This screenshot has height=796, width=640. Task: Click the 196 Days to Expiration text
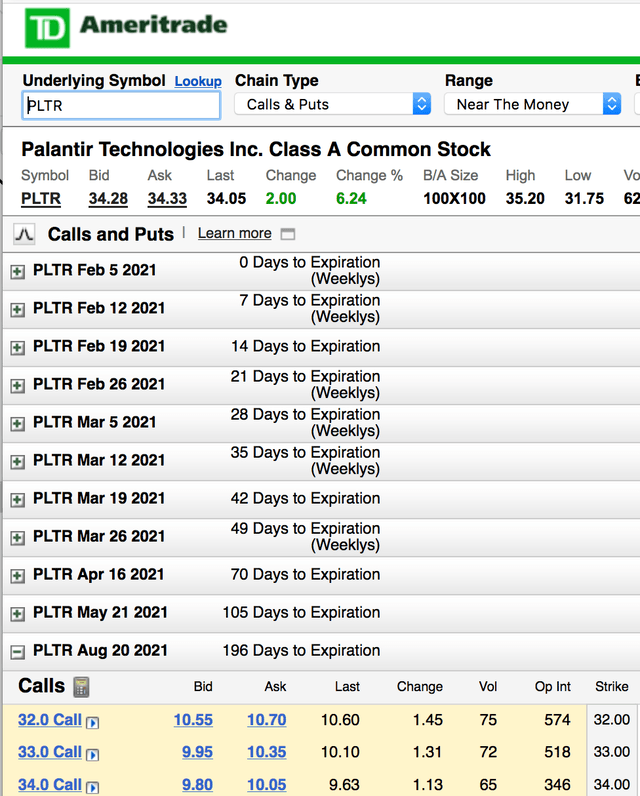point(301,650)
